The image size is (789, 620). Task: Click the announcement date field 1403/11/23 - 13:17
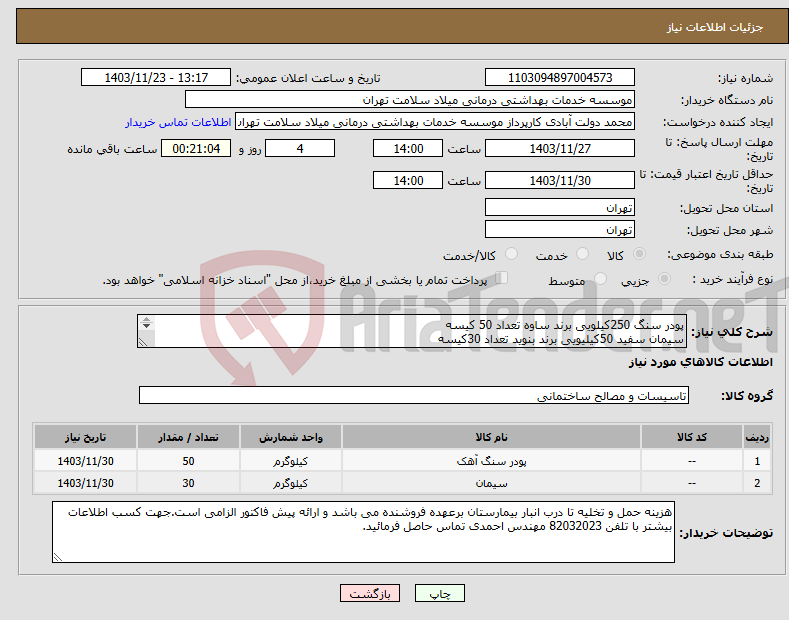pyautogui.click(x=156, y=78)
